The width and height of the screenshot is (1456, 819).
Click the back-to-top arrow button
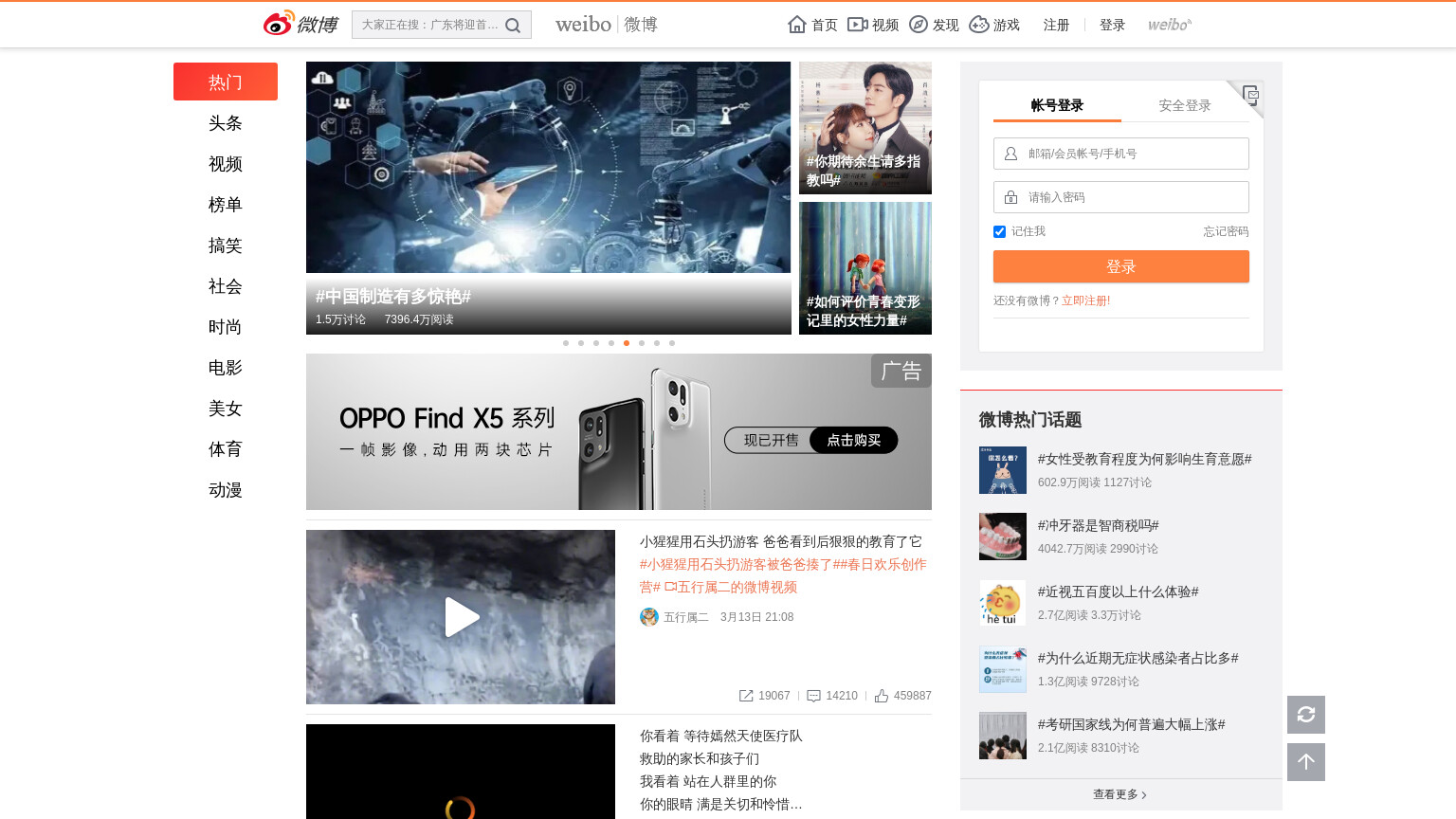point(1306,762)
